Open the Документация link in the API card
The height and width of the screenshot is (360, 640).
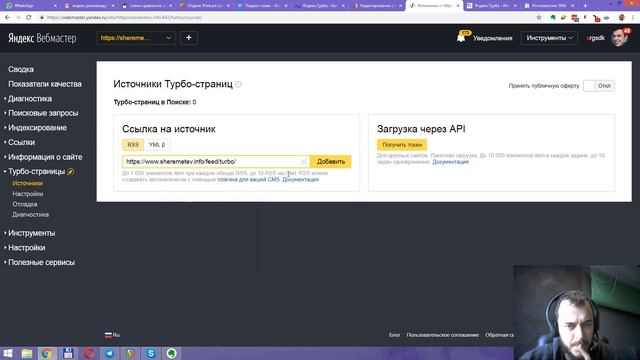click(x=451, y=162)
